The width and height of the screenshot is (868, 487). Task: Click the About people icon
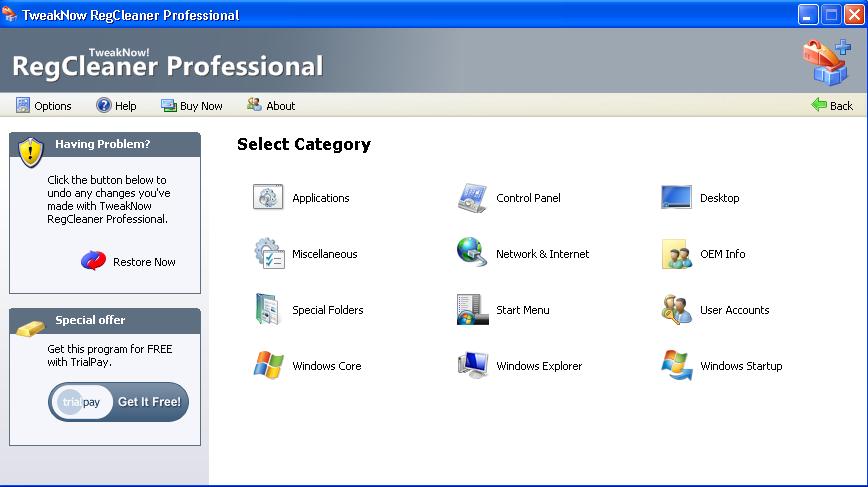point(254,105)
